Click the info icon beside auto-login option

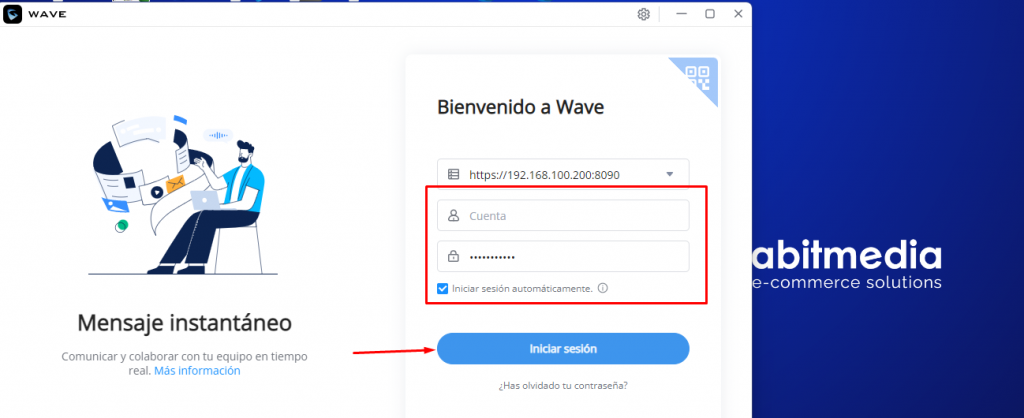(603, 288)
